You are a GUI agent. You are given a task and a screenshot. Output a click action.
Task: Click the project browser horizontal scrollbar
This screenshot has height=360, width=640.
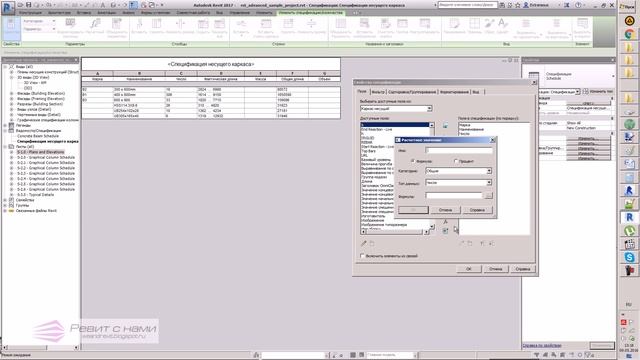pyautogui.click(x=40, y=347)
